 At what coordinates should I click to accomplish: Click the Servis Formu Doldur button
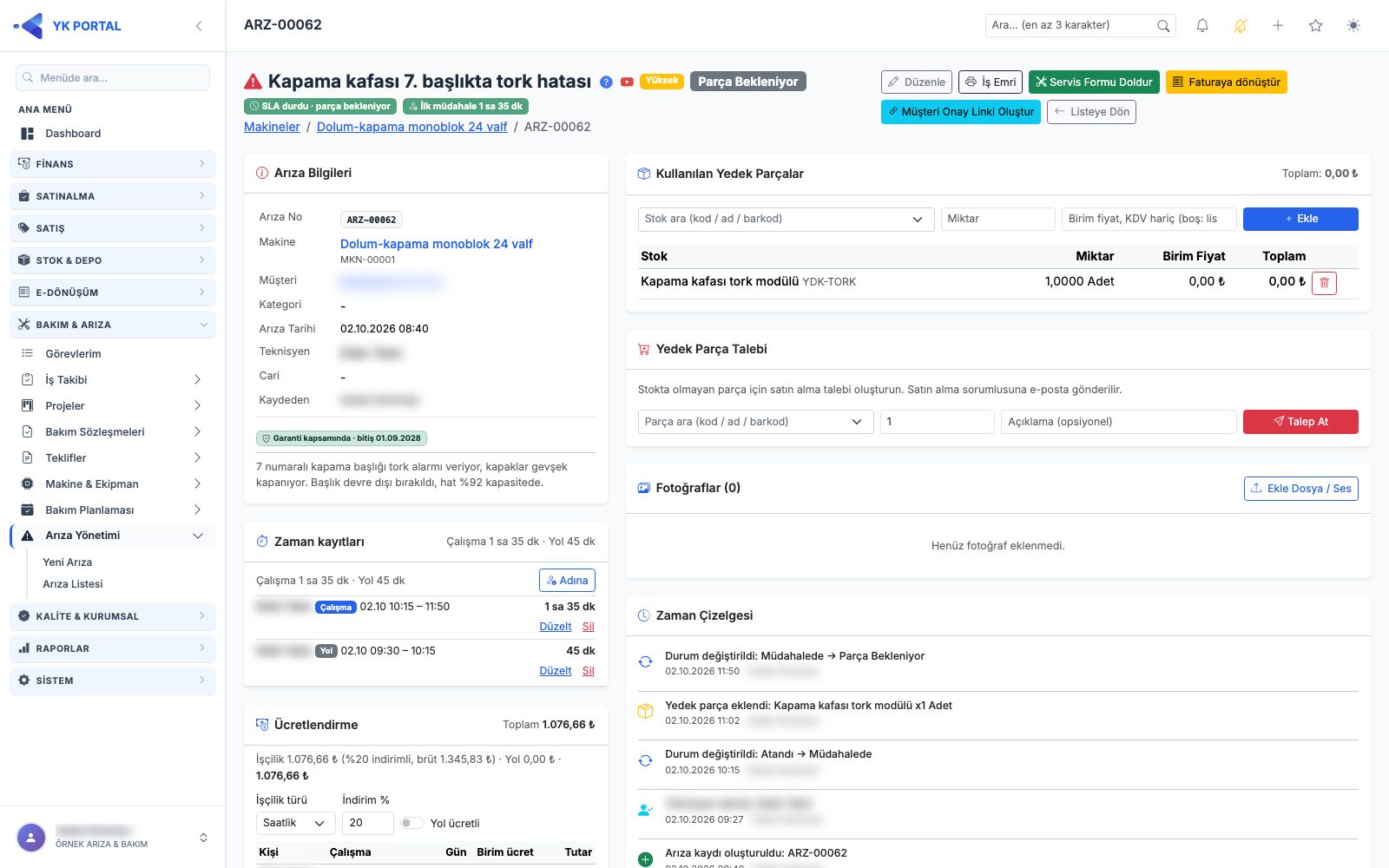coord(1094,82)
